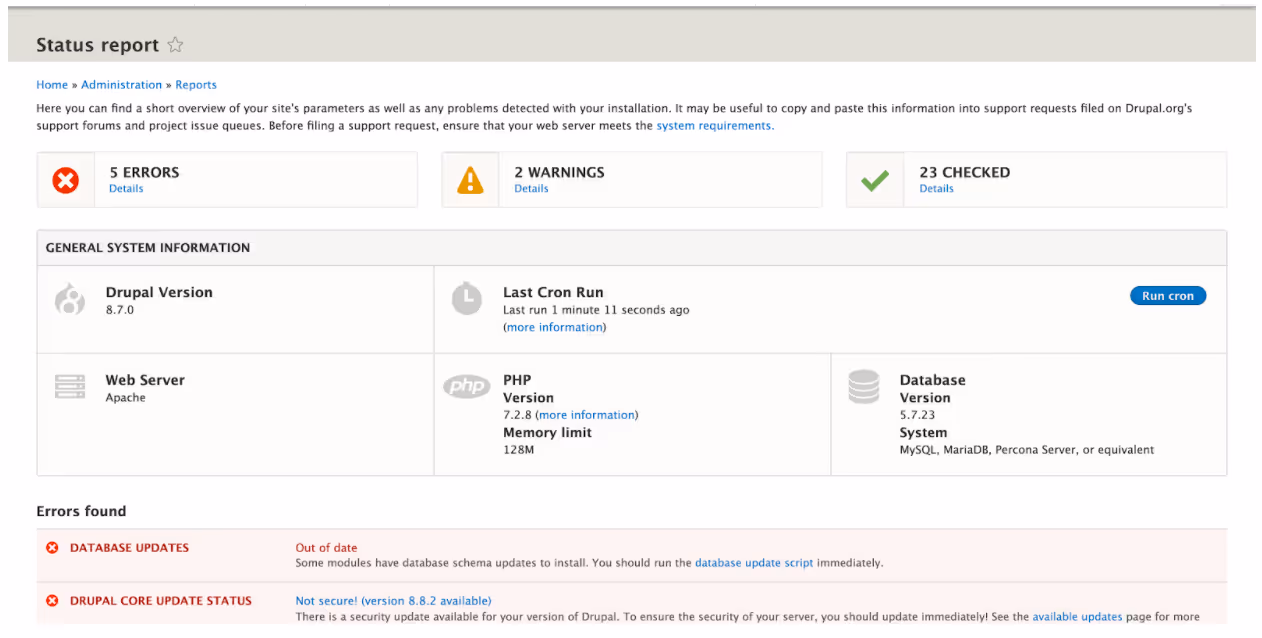This screenshot has width=1262, height=638.
Task: Click the star shortcut icon beside Status report
Action: pyautogui.click(x=175, y=45)
